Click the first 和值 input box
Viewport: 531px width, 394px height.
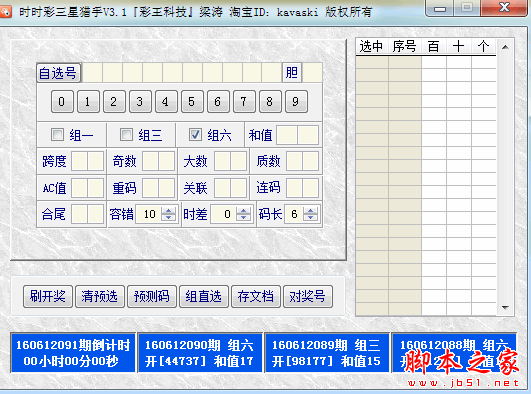[x=287, y=135]
